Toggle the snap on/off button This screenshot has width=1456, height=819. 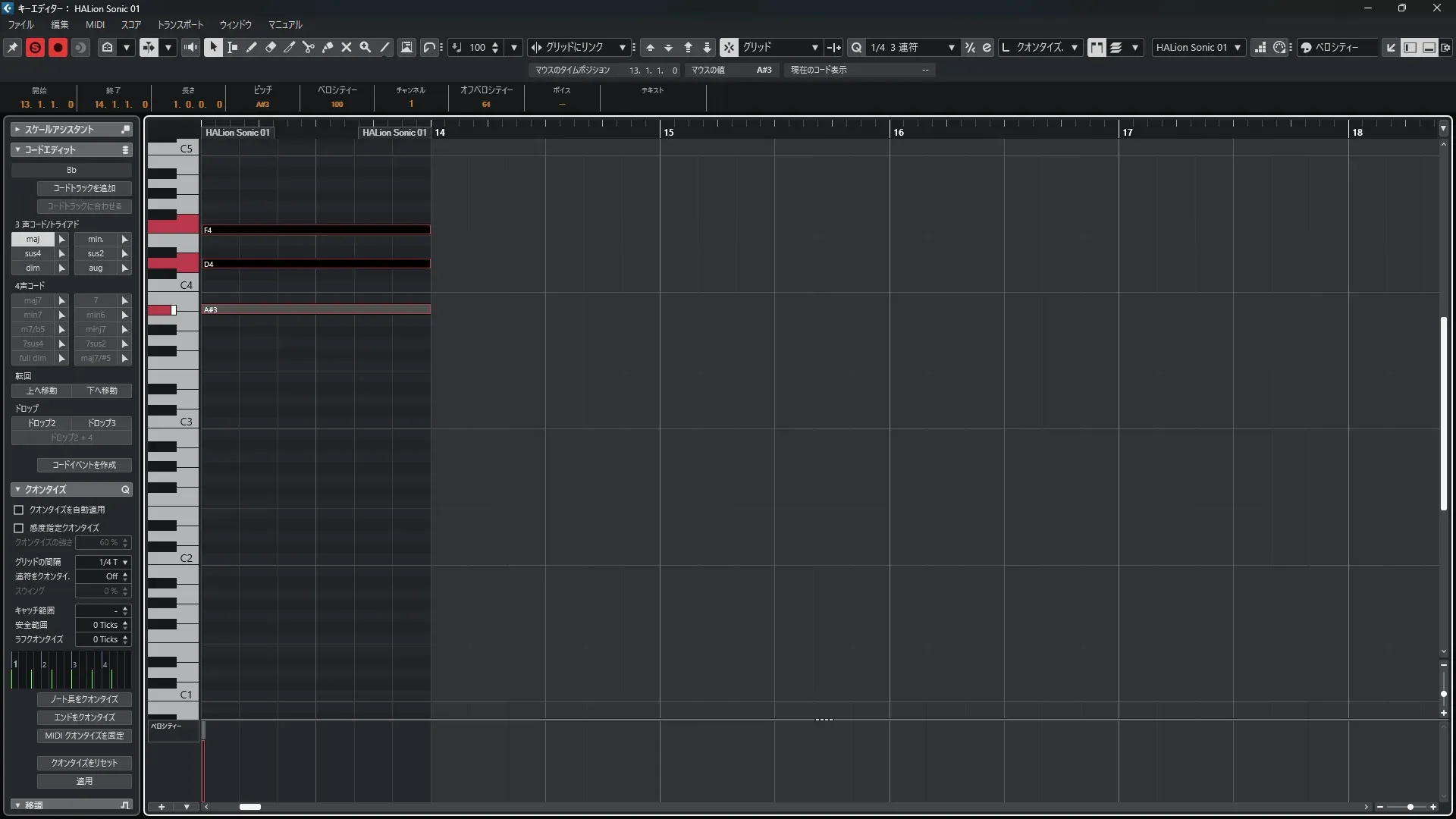point(728,47)
